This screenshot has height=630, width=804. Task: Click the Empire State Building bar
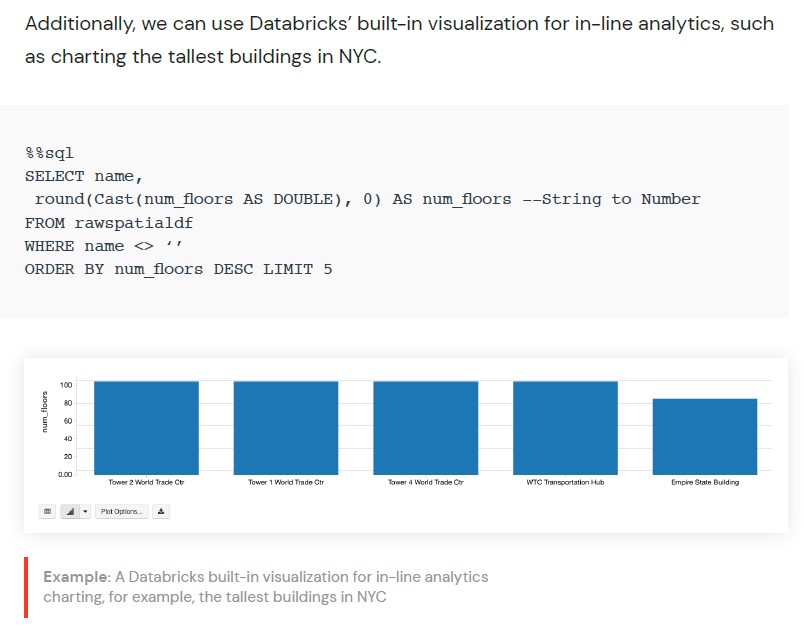click(705, 436)
